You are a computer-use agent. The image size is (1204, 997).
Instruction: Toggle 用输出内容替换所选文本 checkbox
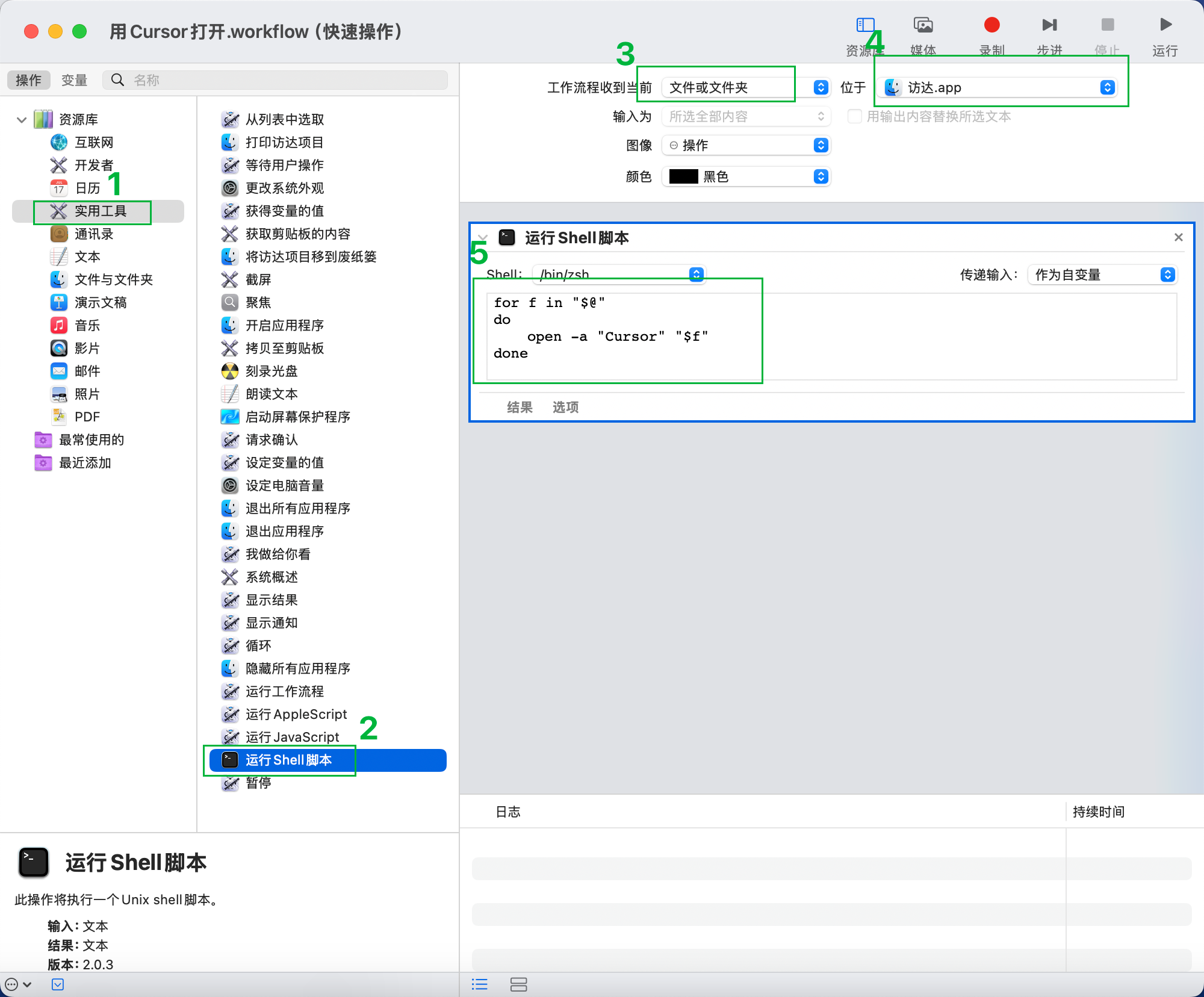coord(854,116)
